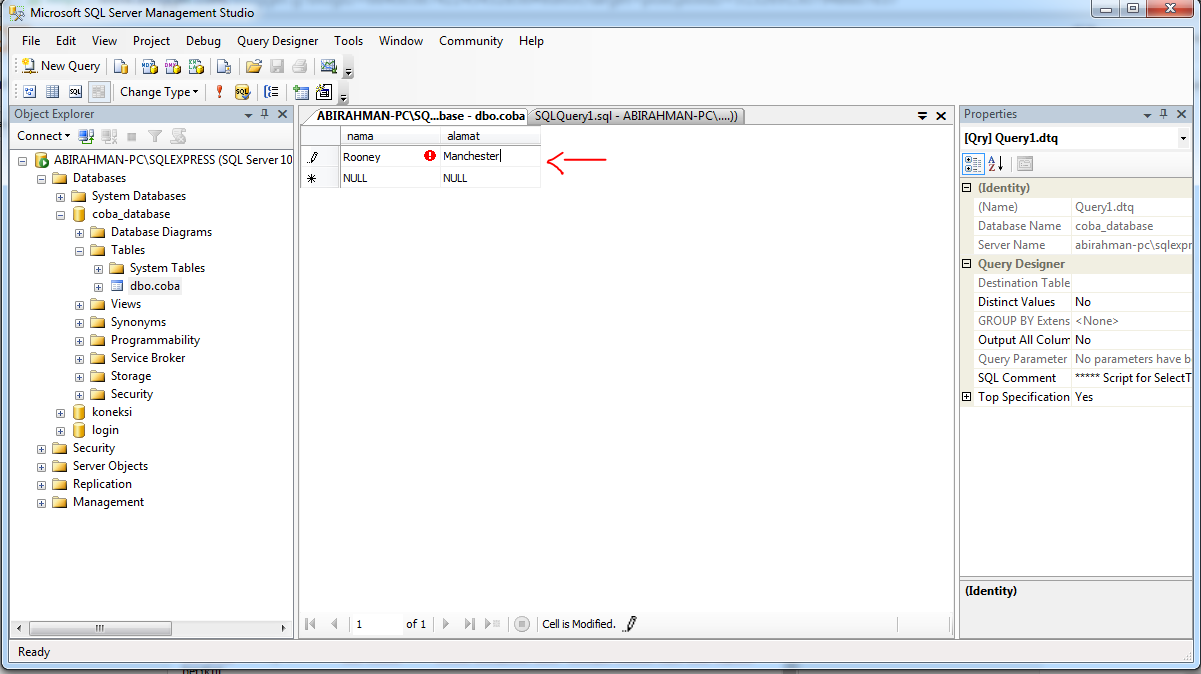Select the Show Diagram Pane icon
The height and width of the screenshot is (674, 1201).
(29, 91)
